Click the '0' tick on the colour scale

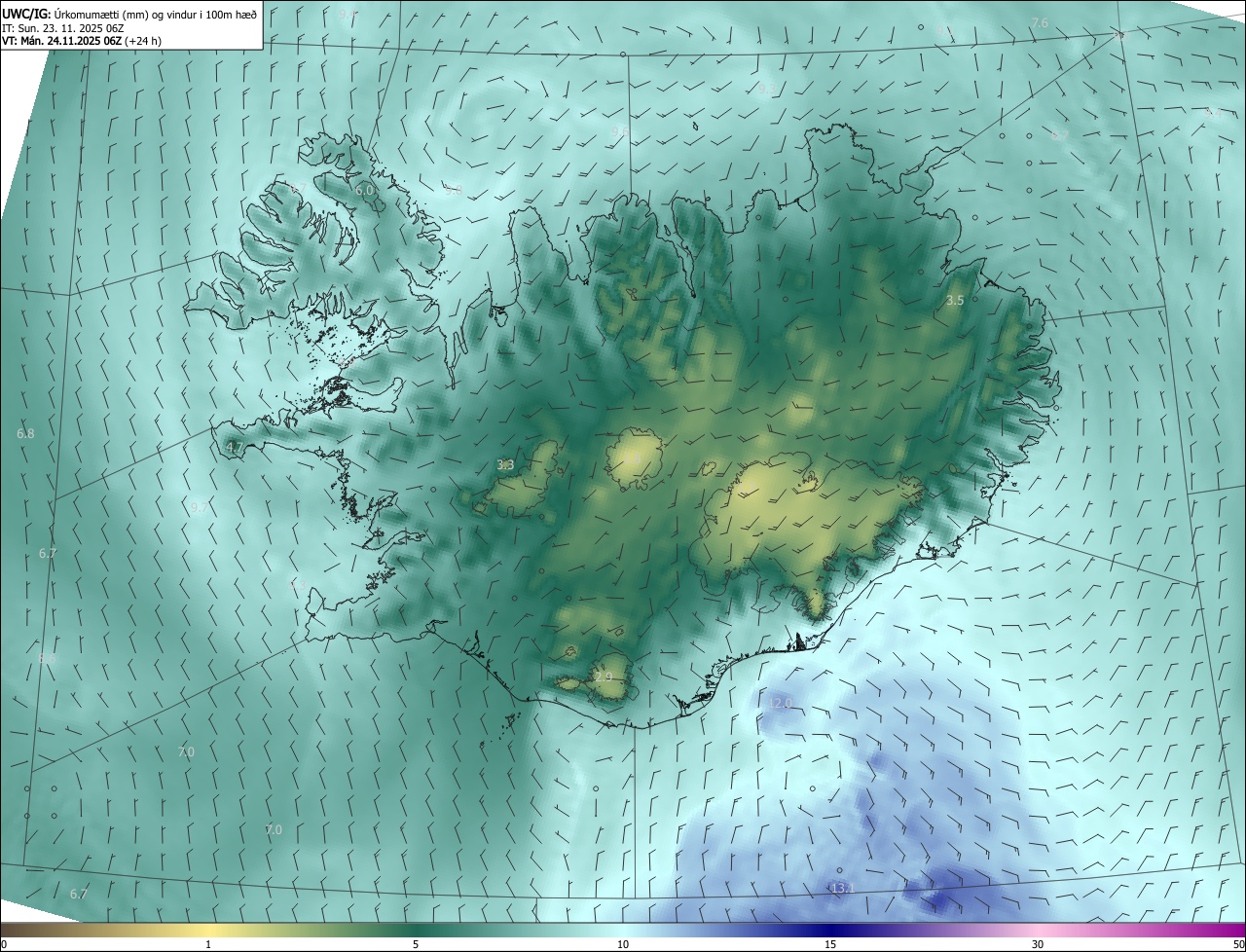point(4,944)
